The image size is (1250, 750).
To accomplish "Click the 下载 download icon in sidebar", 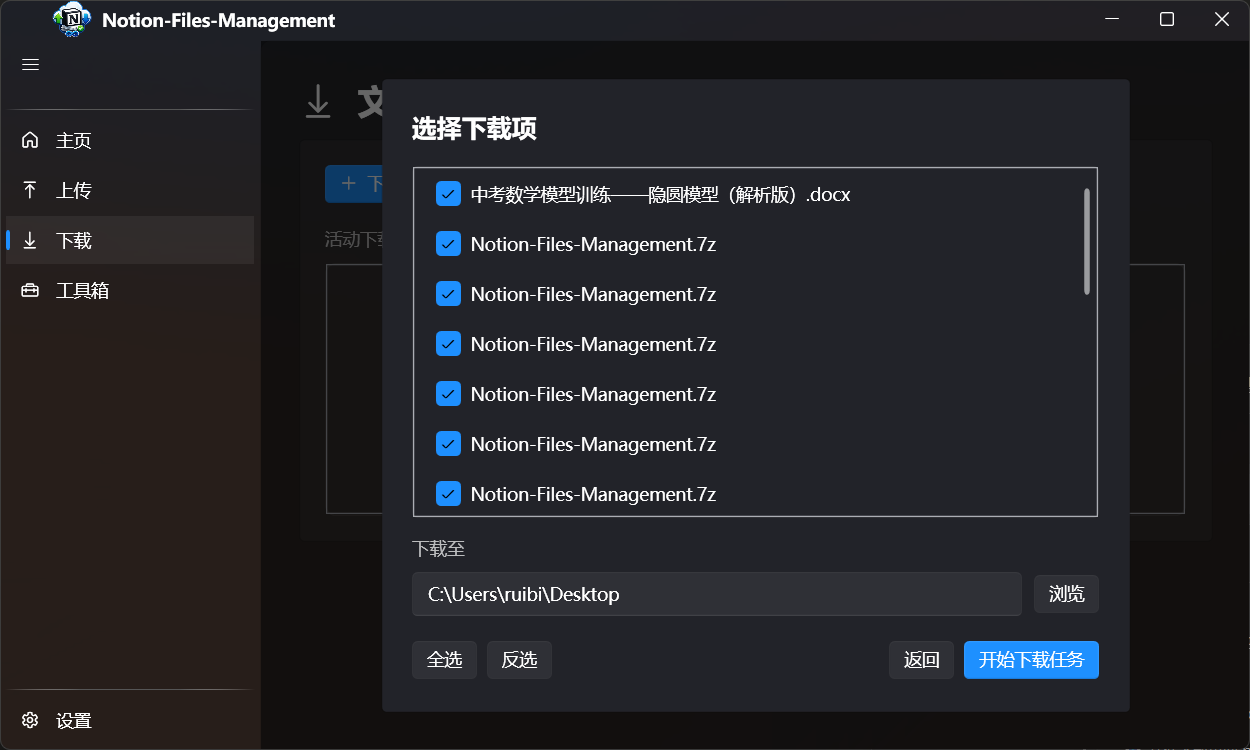I will point(30,240).
